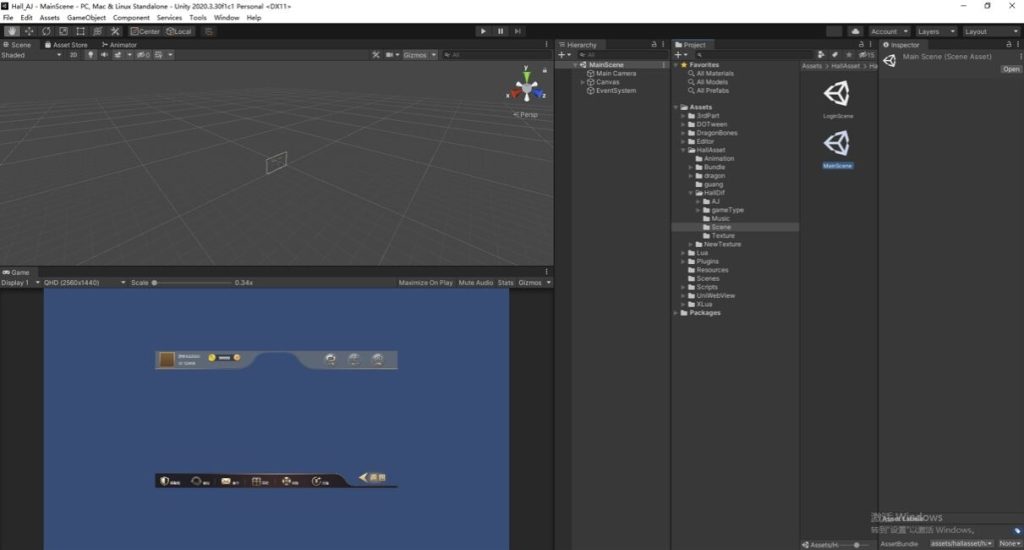Select the Rotate tool
Image resolution: width=1024 pixels, height=550 pixels.
click(46, 31)
